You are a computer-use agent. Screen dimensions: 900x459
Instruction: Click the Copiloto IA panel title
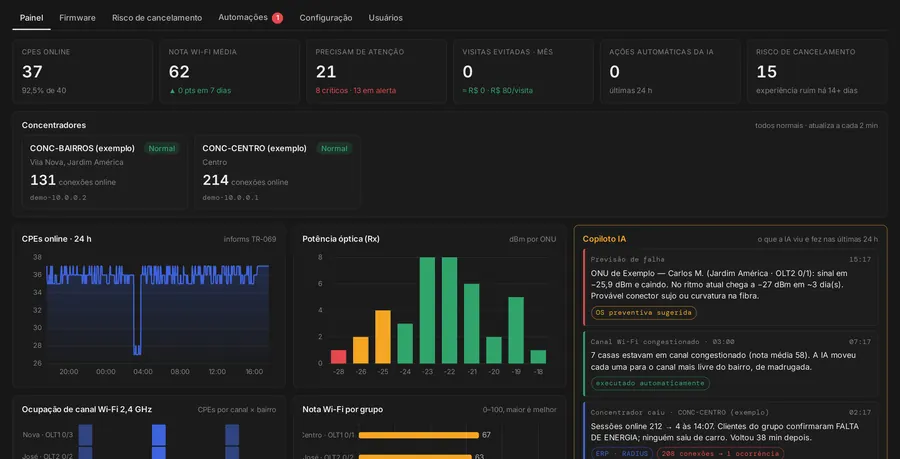pyautogui.click(x=604, y=239)
